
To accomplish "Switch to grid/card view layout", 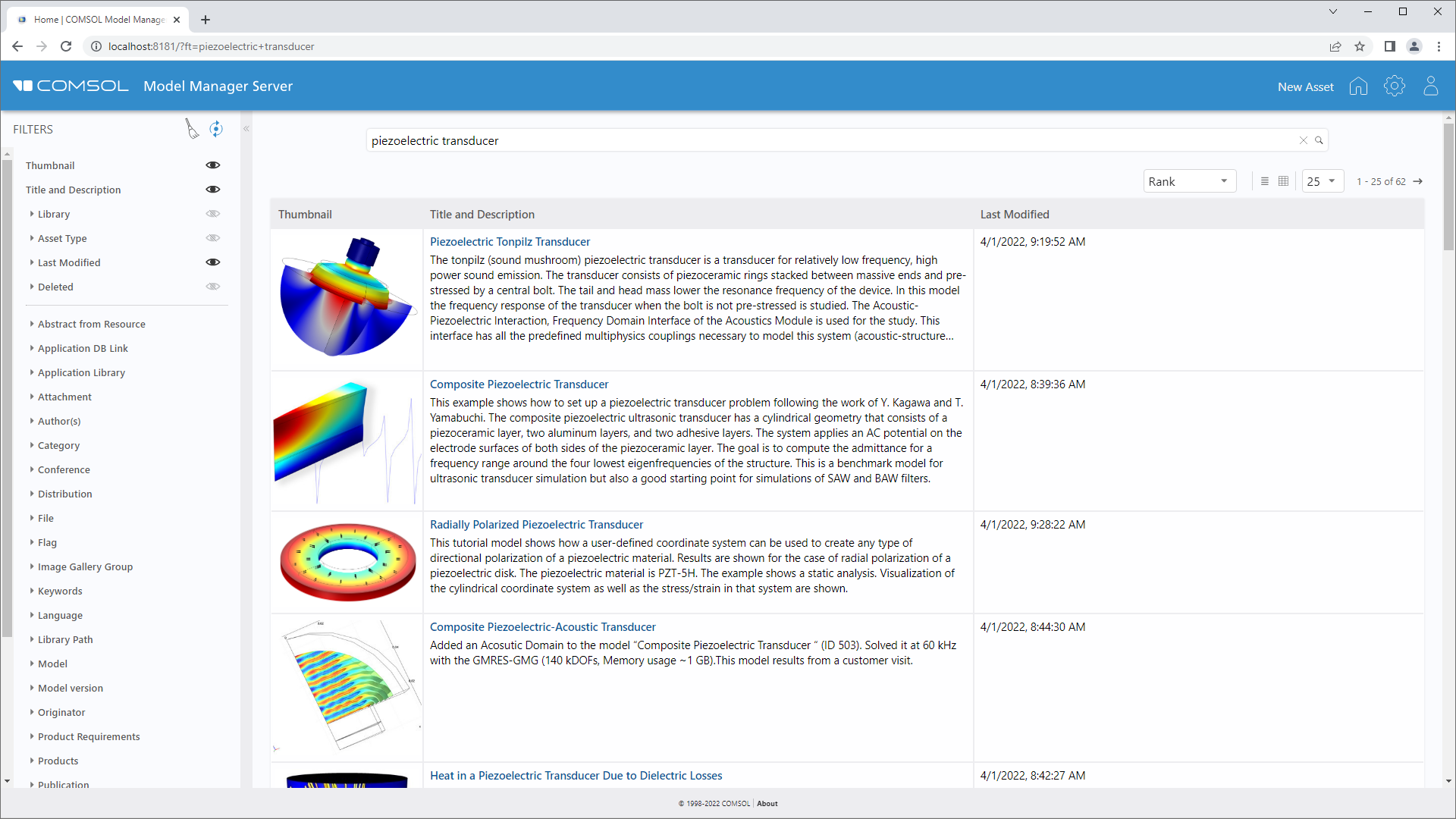I will pyautogui.click(x=1283, y=181).
